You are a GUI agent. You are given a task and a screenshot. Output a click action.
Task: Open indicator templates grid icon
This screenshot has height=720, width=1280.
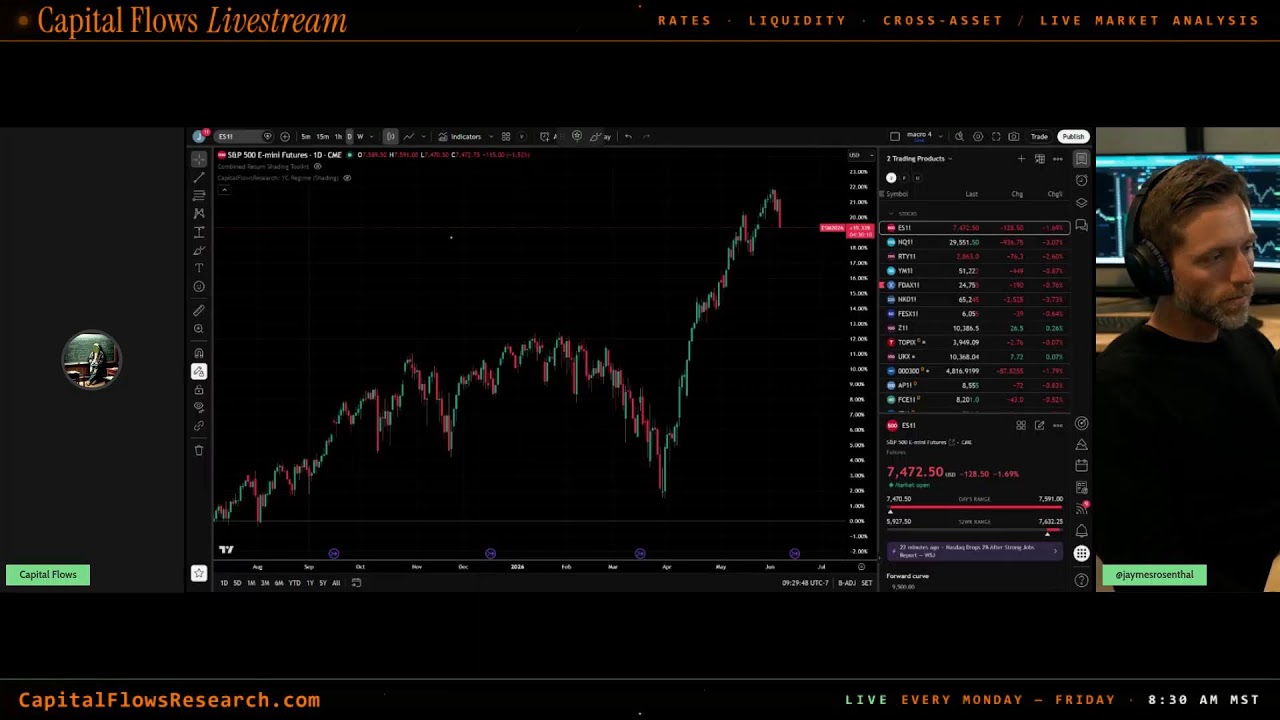click(506, 136)
